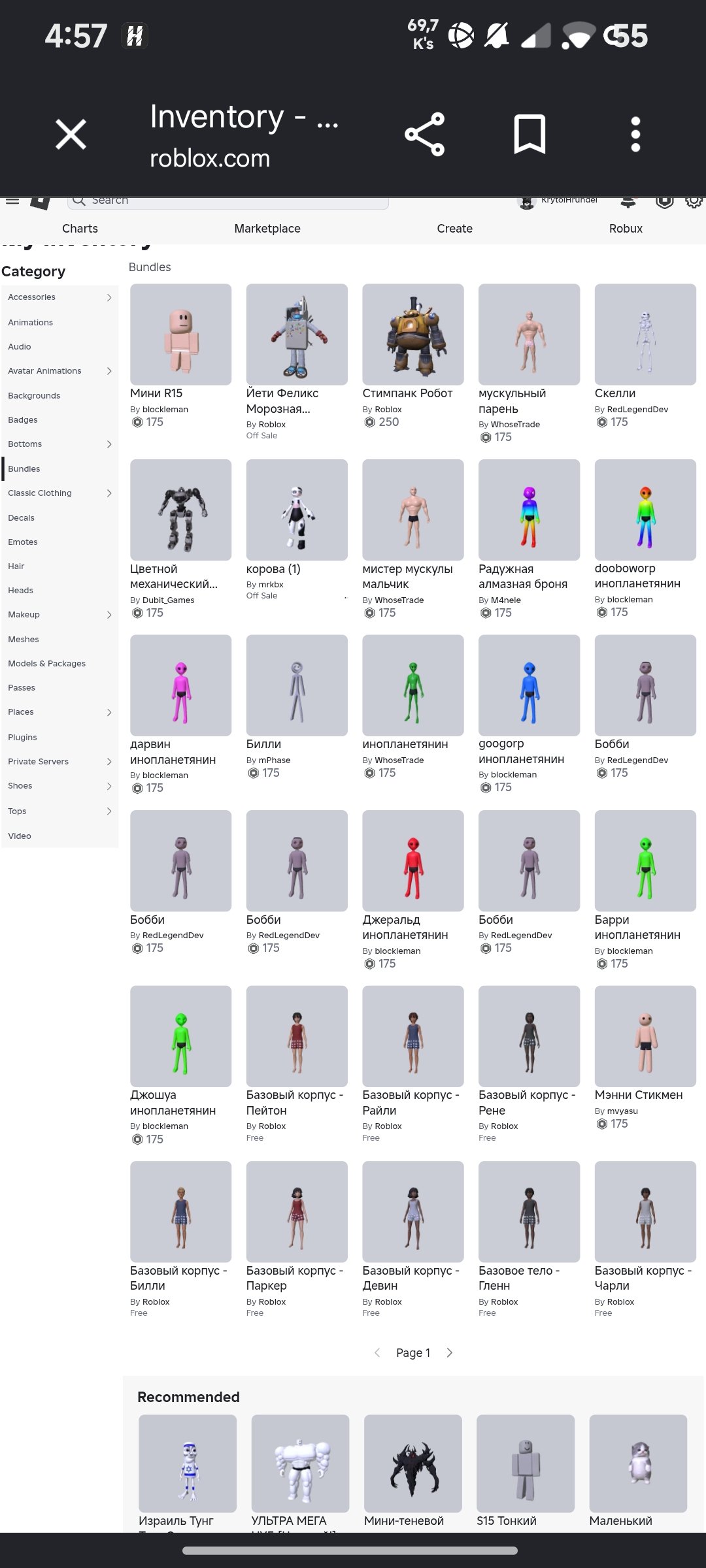The height and width of the screenshot is (1568, 706).
Task: Tap the share icon in the browser bar
Action: click(x=425, y=135)
